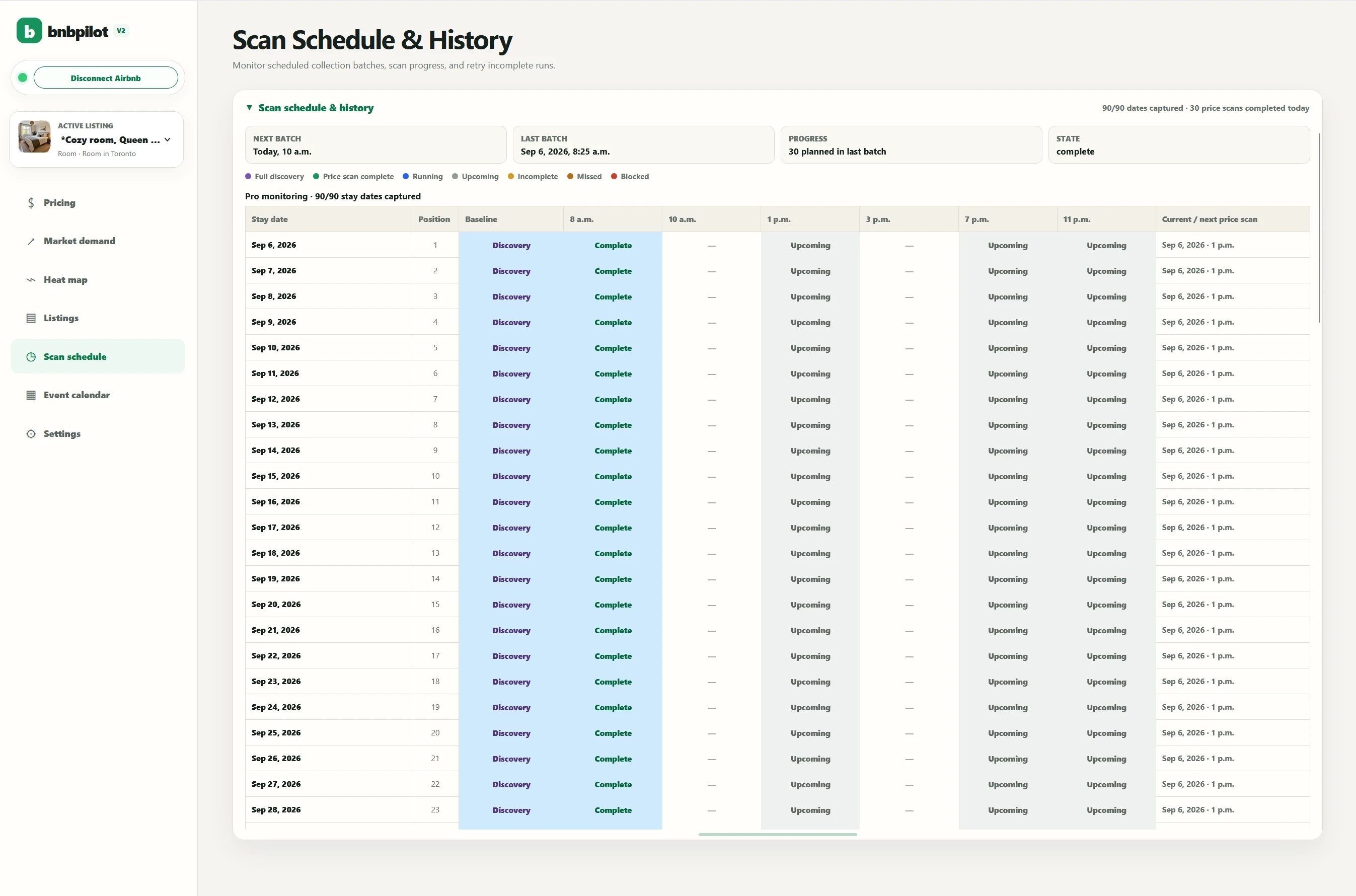The image size is (1356, 896).
Task: Click the dollar icon next to Pricing
Action: (x=31, y=203)
